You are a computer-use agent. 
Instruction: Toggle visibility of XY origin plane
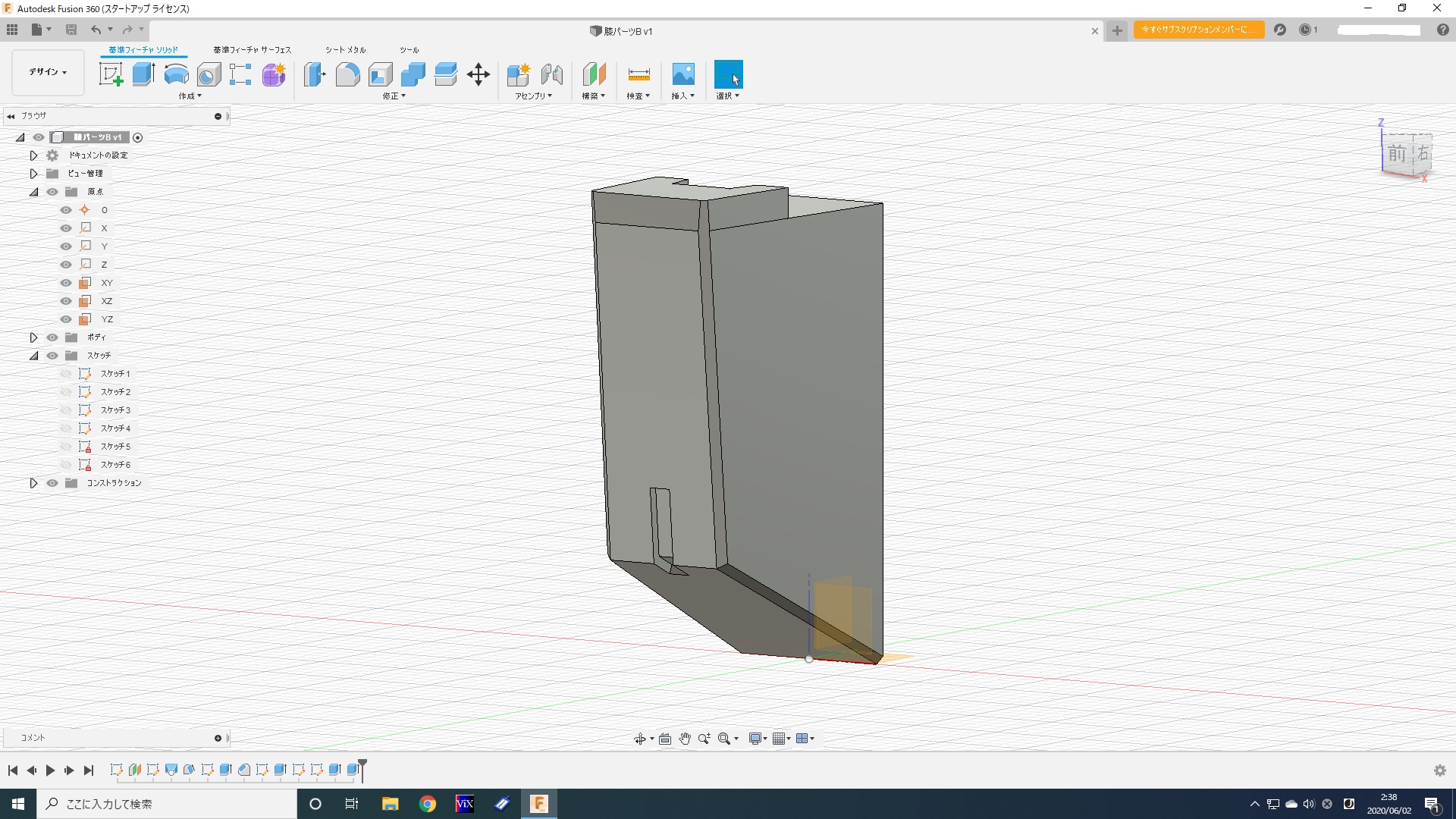point(66,283)
